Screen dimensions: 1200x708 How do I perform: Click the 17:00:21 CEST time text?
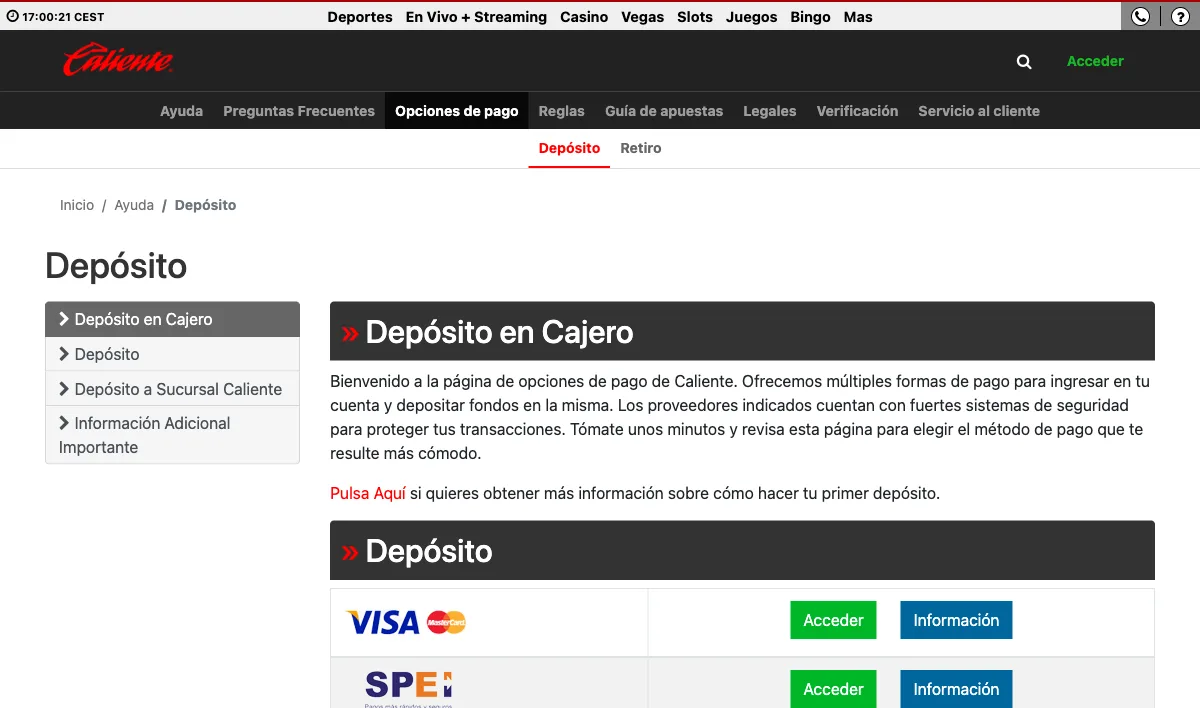point(63,17)
